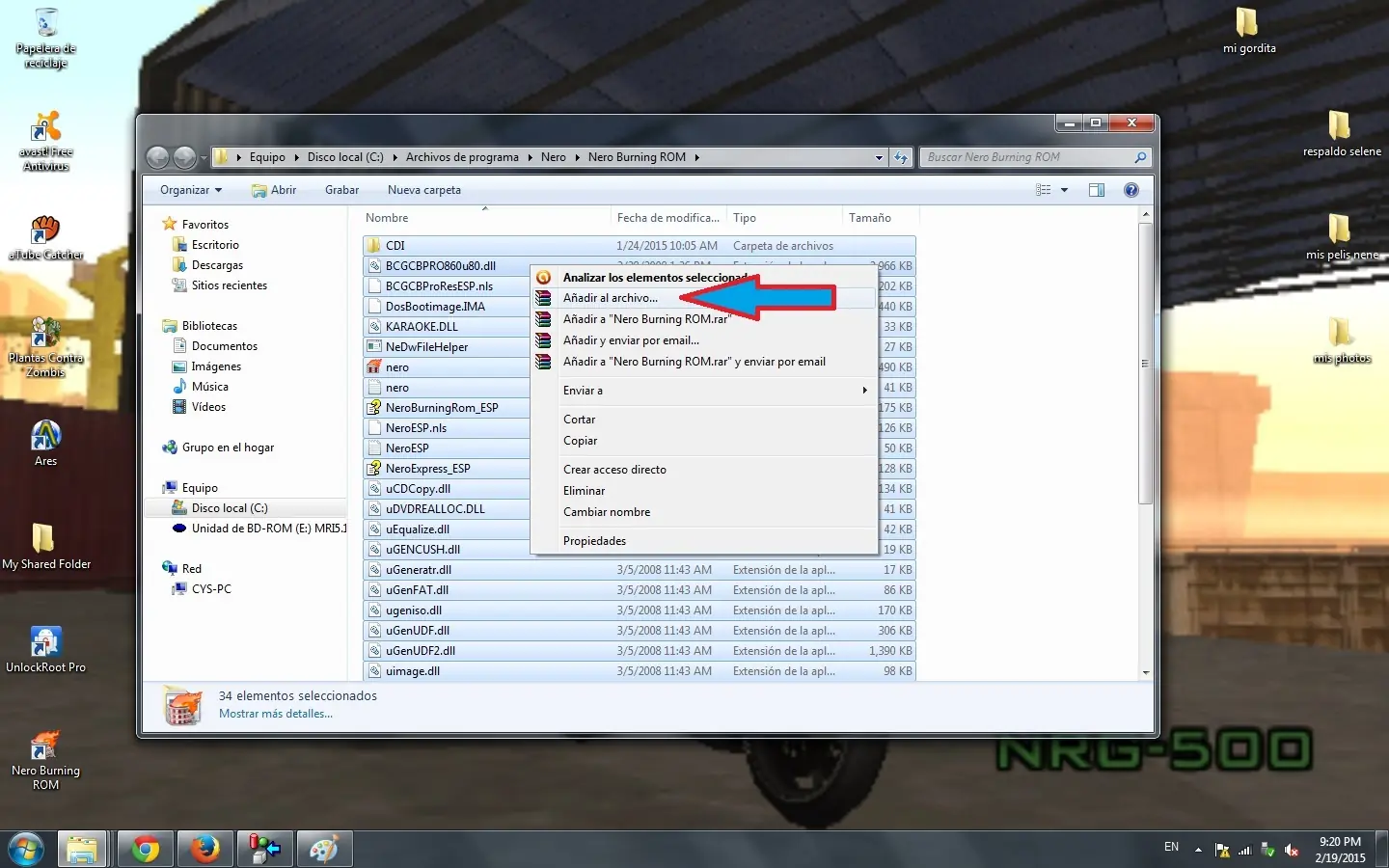Select the uimage.dll file row
The image size is (1389, 868).
pyautogui.click(x=639, y=671)
